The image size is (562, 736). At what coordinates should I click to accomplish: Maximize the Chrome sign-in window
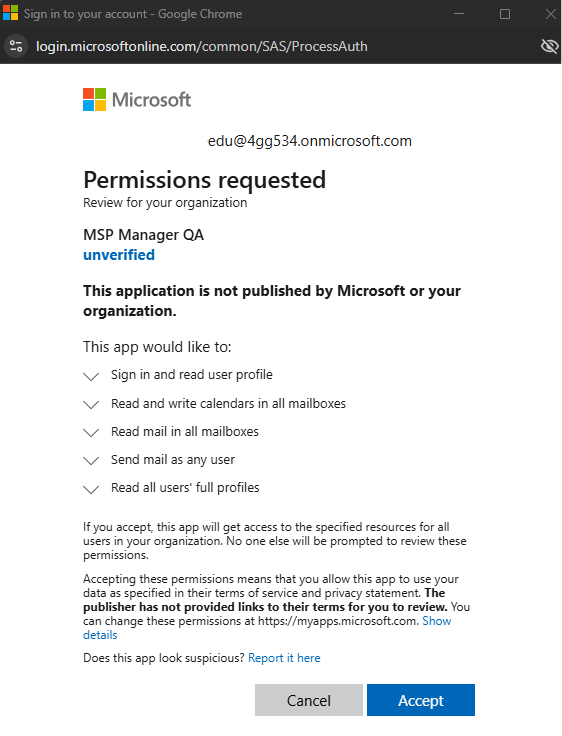click(505, 14)
